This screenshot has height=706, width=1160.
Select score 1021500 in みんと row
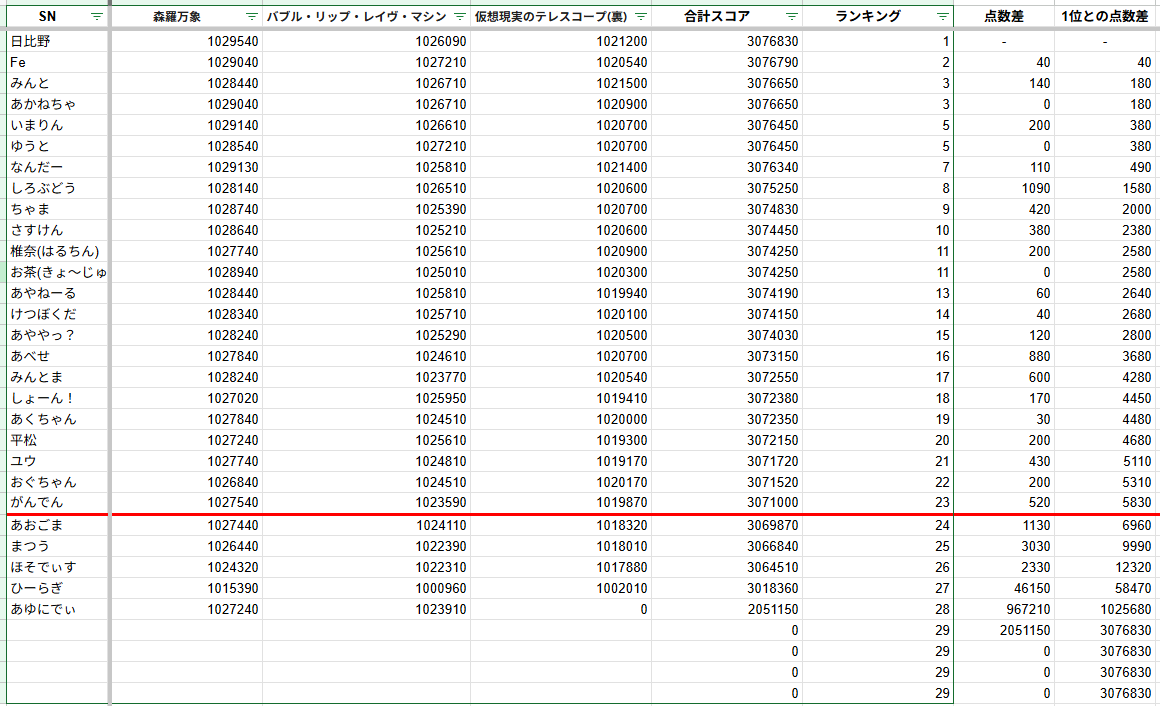(561, 84)
